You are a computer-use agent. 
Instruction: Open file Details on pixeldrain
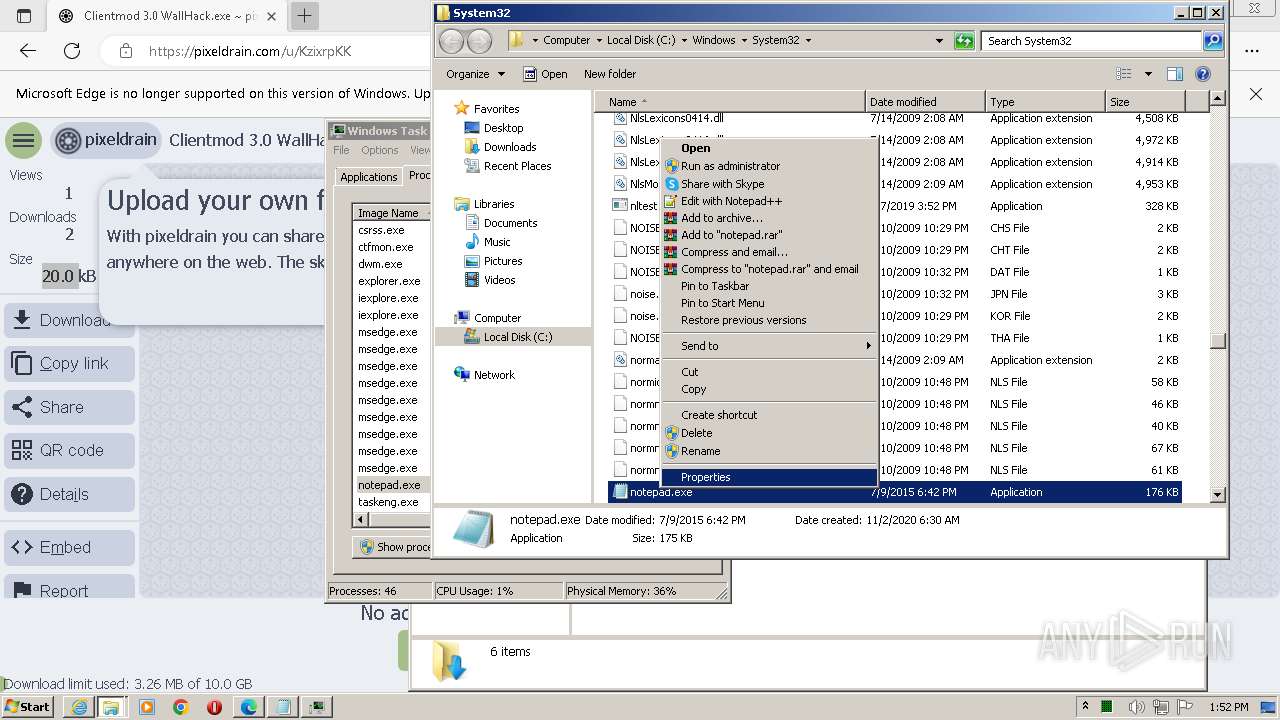70,494
